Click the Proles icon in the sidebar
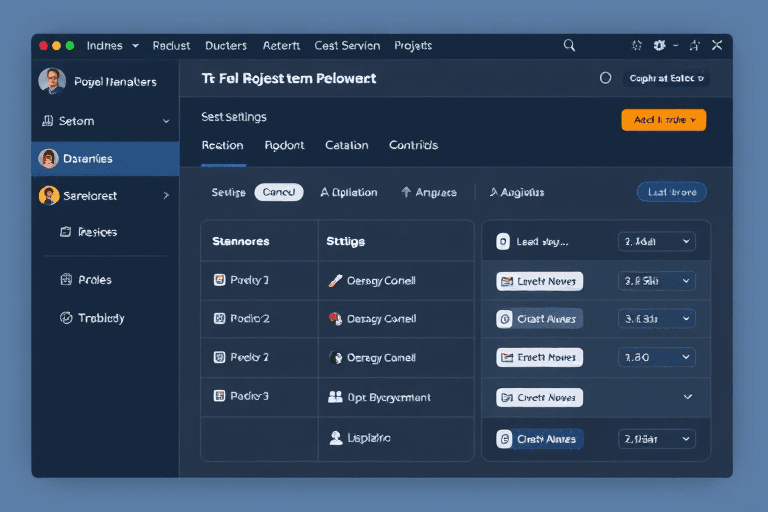Viewport: 768px width, 512px height. (66, 280)
